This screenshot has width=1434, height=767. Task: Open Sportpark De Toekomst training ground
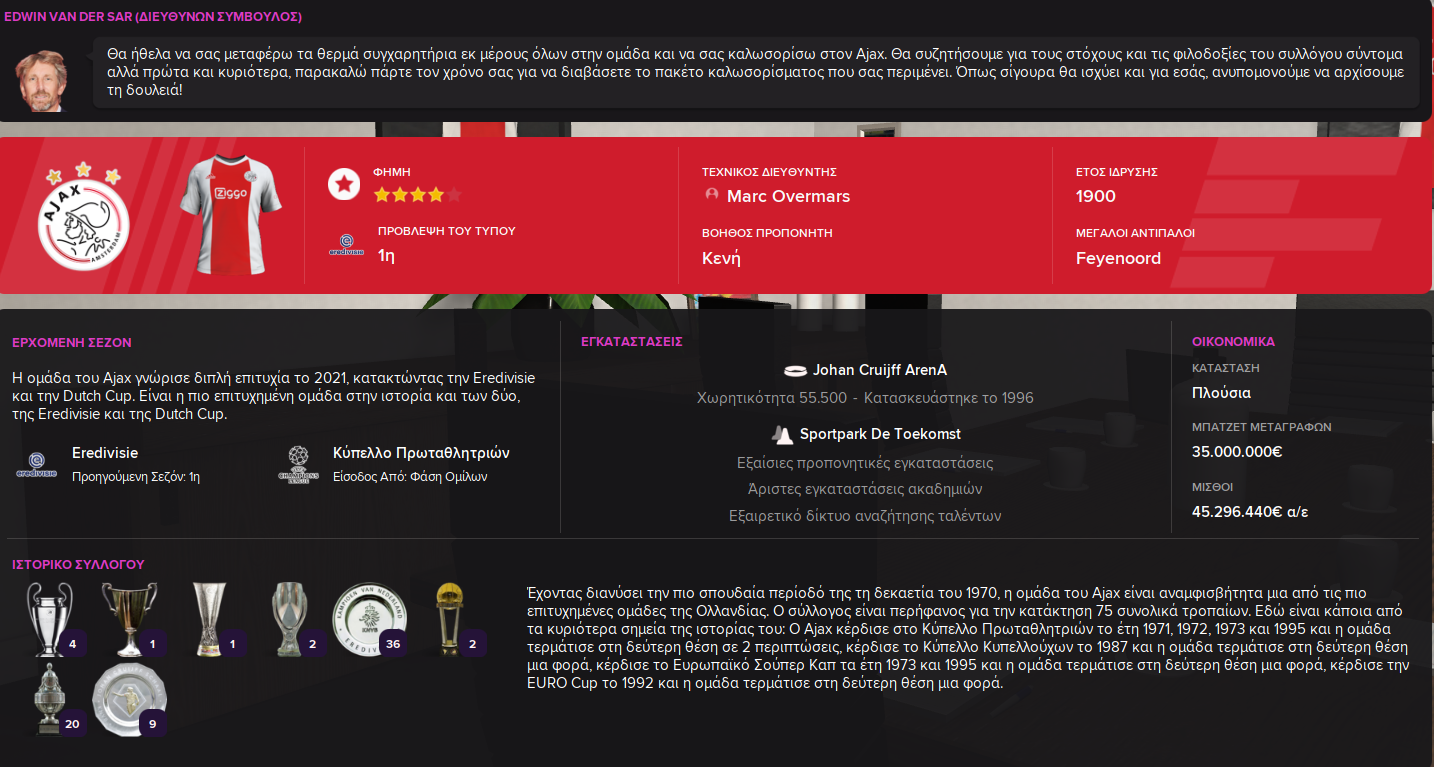point(880,435)
